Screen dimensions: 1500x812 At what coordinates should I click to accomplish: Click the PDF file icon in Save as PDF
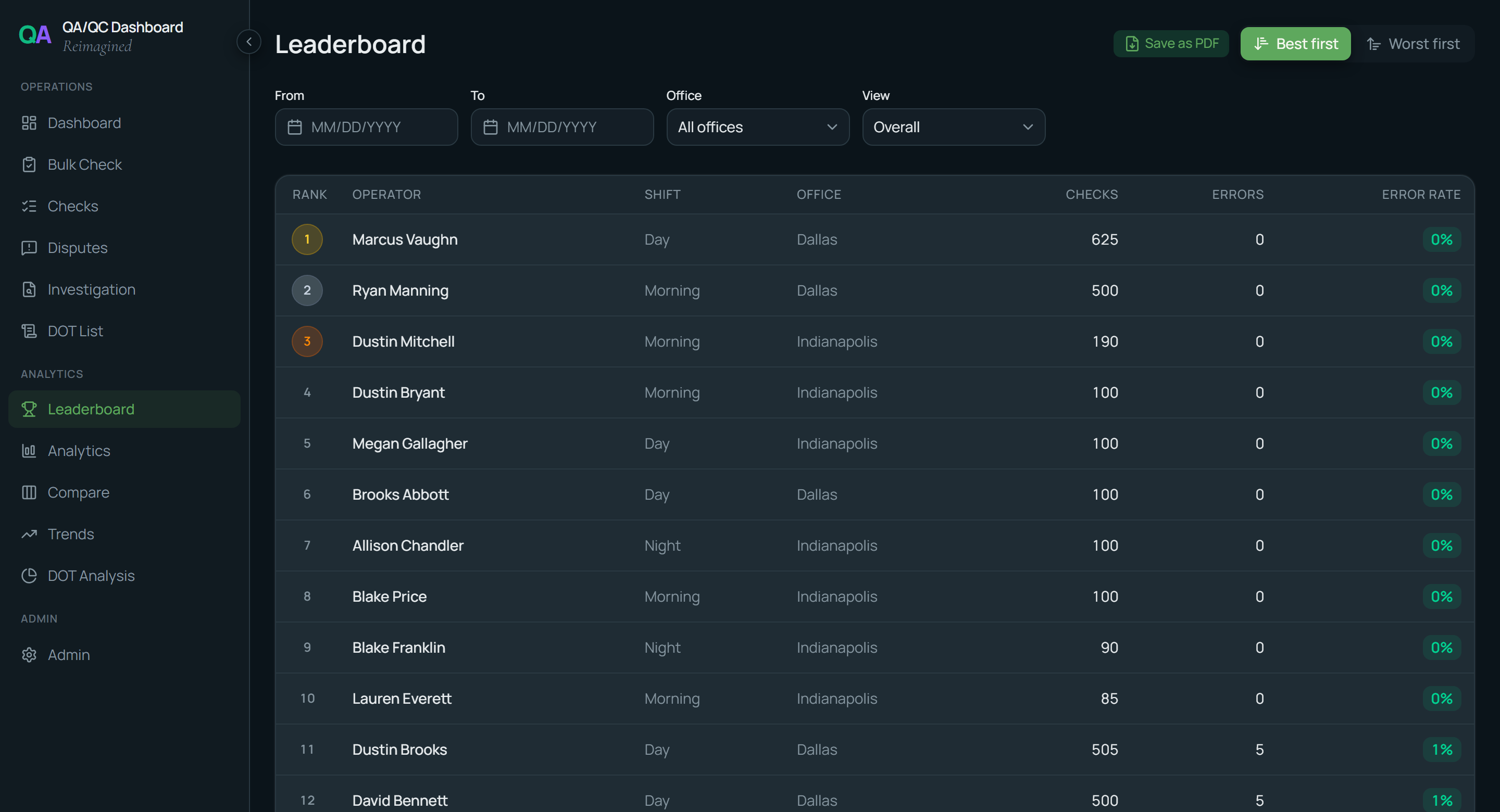[x=1132, y=44]
